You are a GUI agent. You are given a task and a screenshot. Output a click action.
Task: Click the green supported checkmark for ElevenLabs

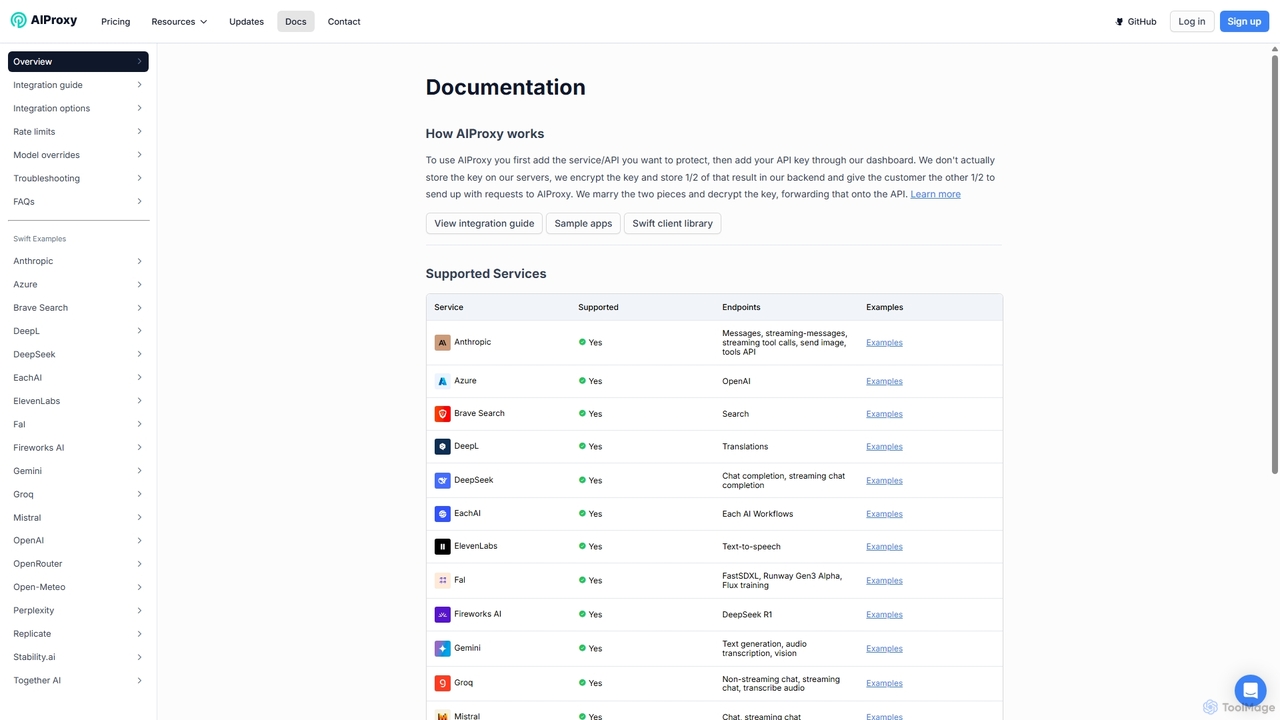[x=582, y=546]
